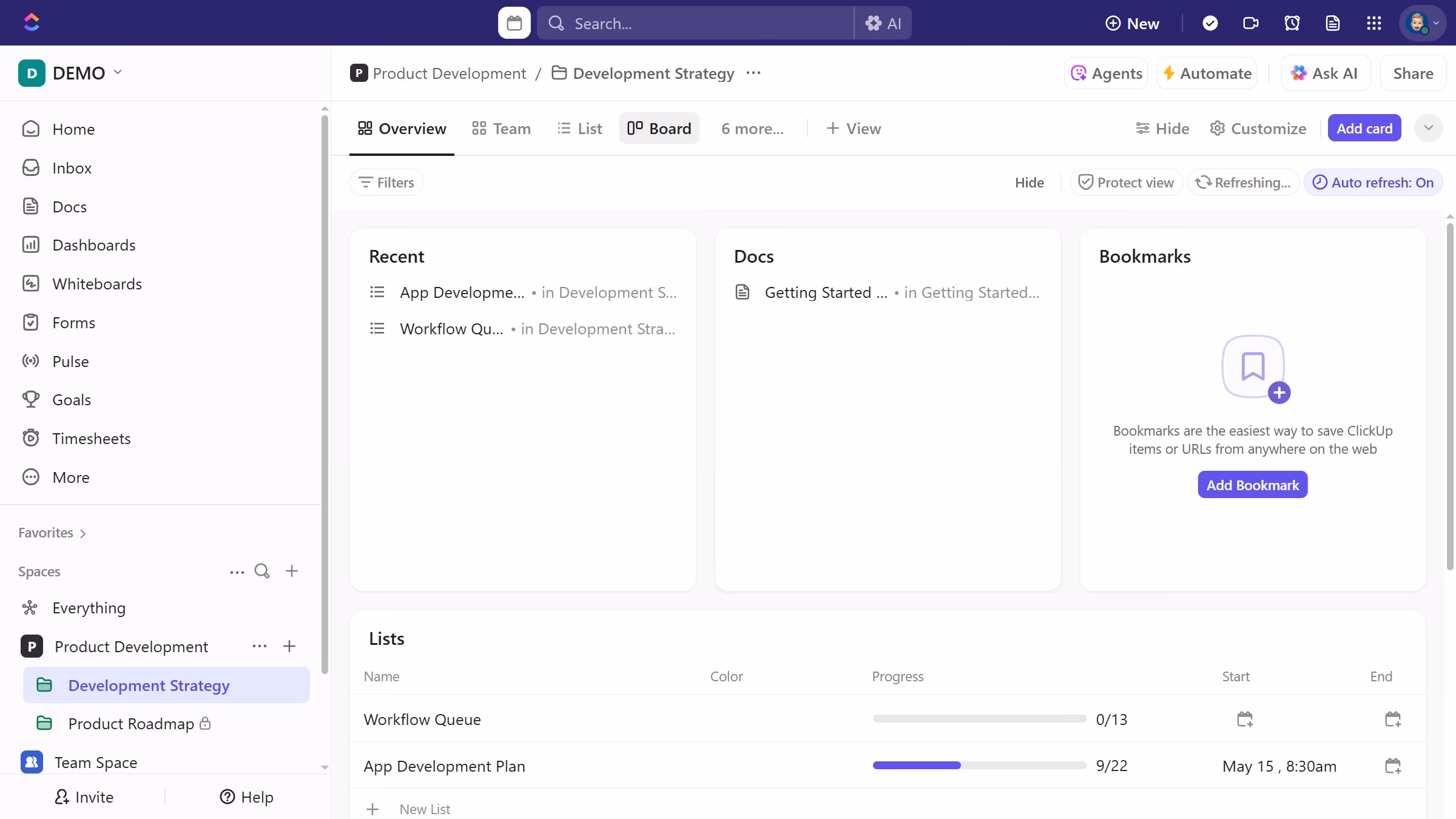Collapse the header via chevron button

coord(1428,128)
